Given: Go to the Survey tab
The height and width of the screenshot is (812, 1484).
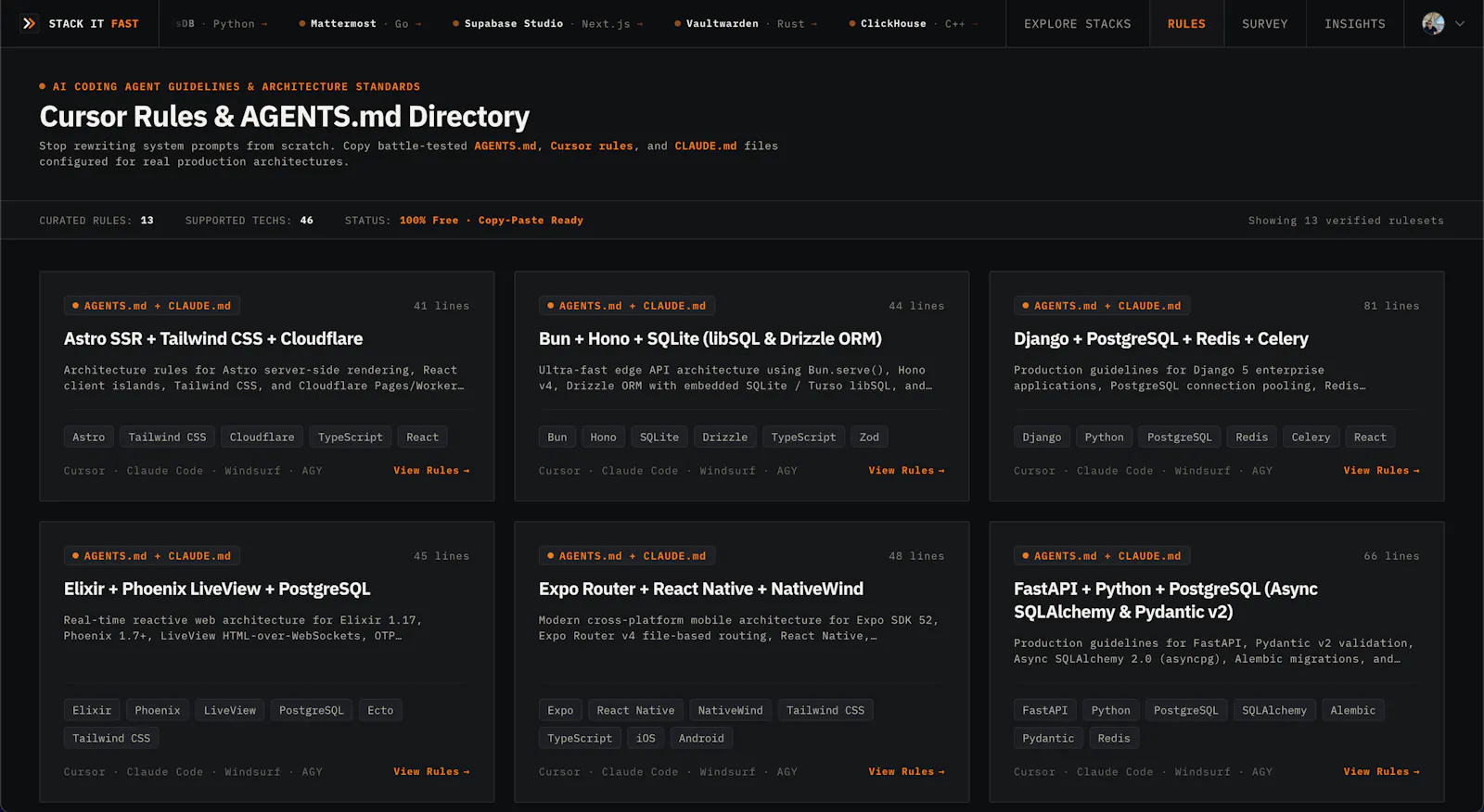Looking at the screenshot, I should [1264, 24].
